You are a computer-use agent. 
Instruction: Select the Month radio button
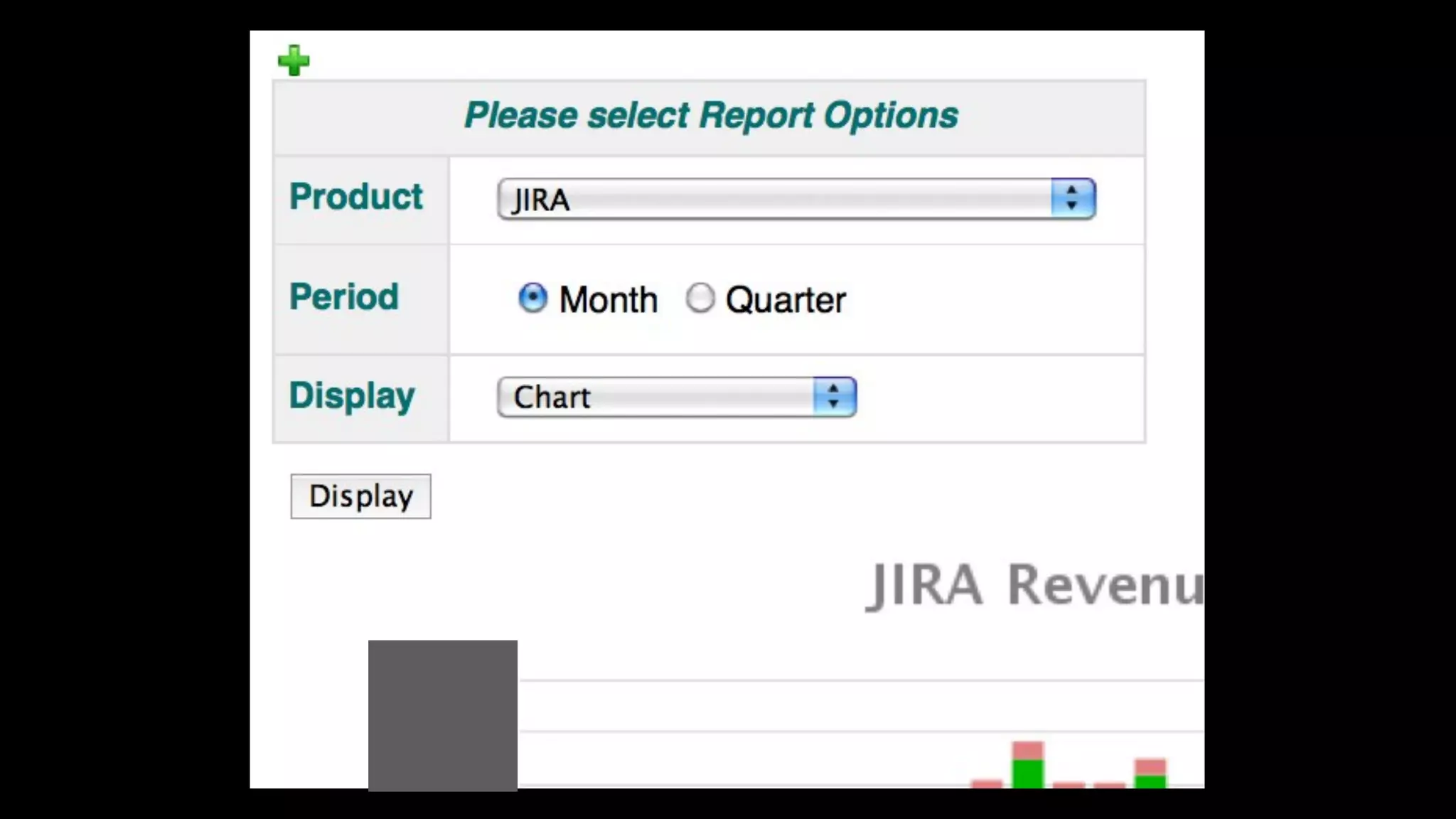(x=532, y=298)
